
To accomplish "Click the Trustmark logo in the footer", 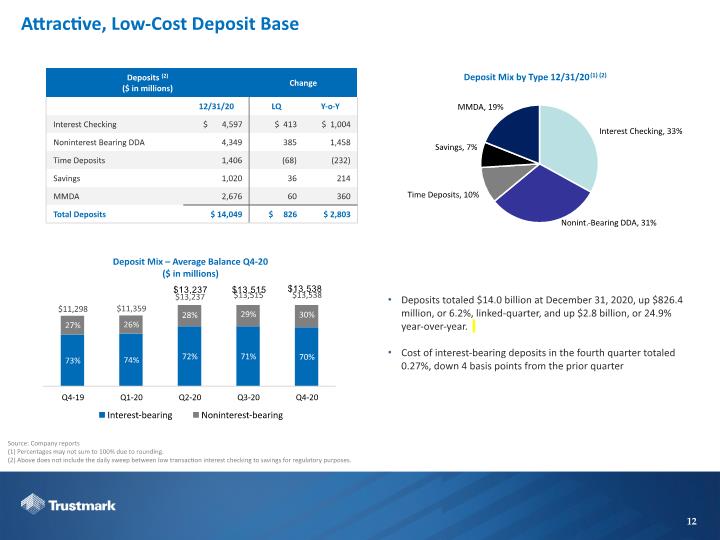I will click(x=68, y=505).
